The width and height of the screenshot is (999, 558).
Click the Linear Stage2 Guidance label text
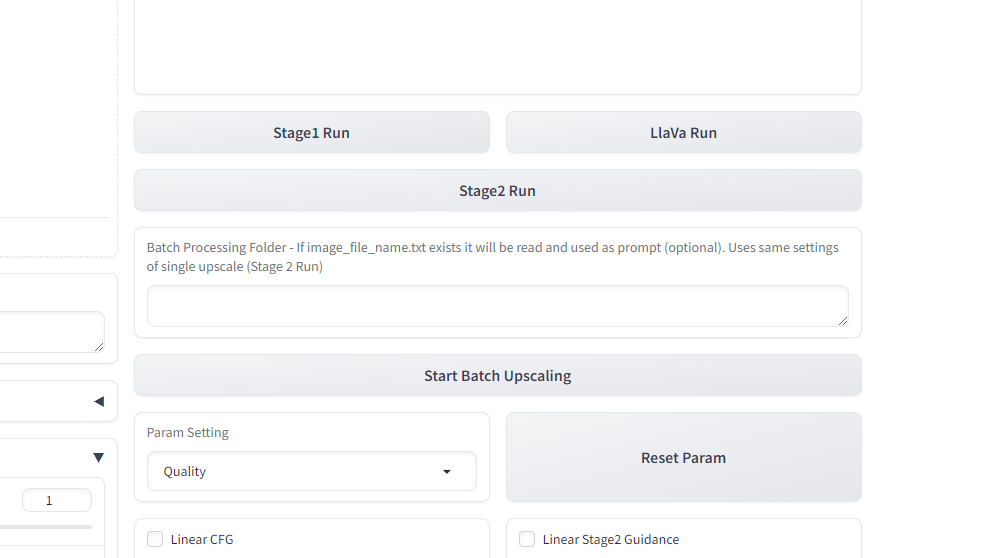[610, 540]
